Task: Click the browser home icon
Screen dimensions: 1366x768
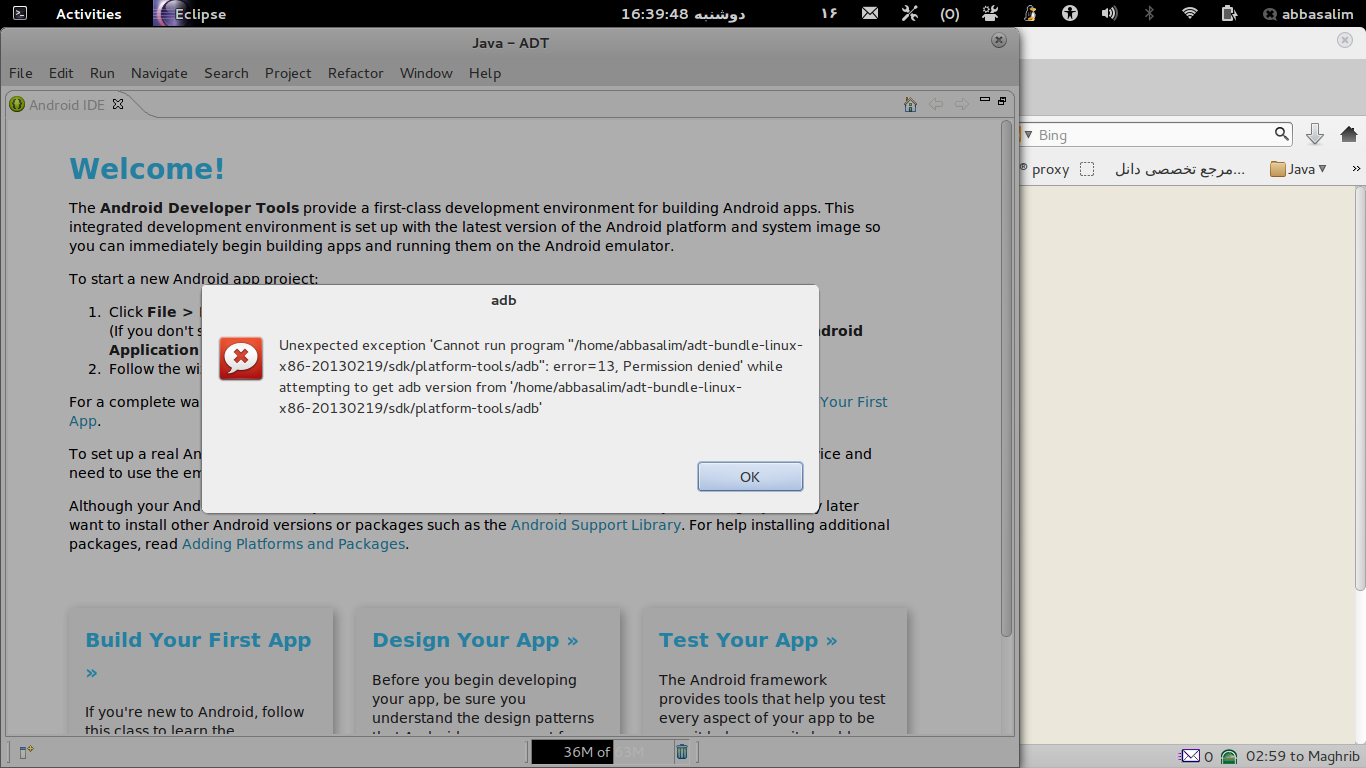Action: click(x=1348, y=134)
